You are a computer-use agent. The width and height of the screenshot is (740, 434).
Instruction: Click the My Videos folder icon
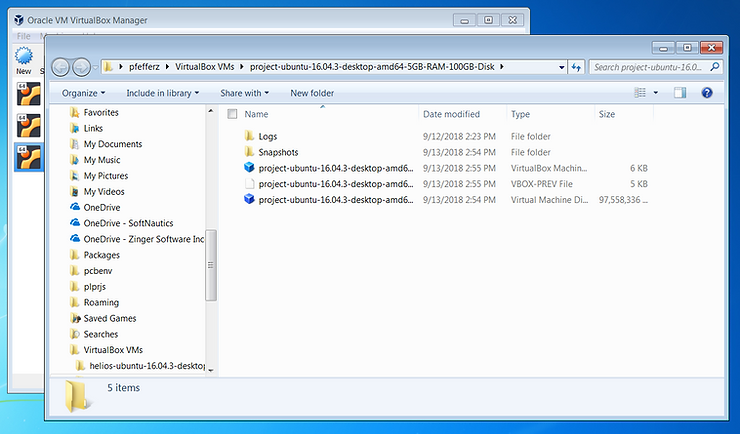point(75,191)
